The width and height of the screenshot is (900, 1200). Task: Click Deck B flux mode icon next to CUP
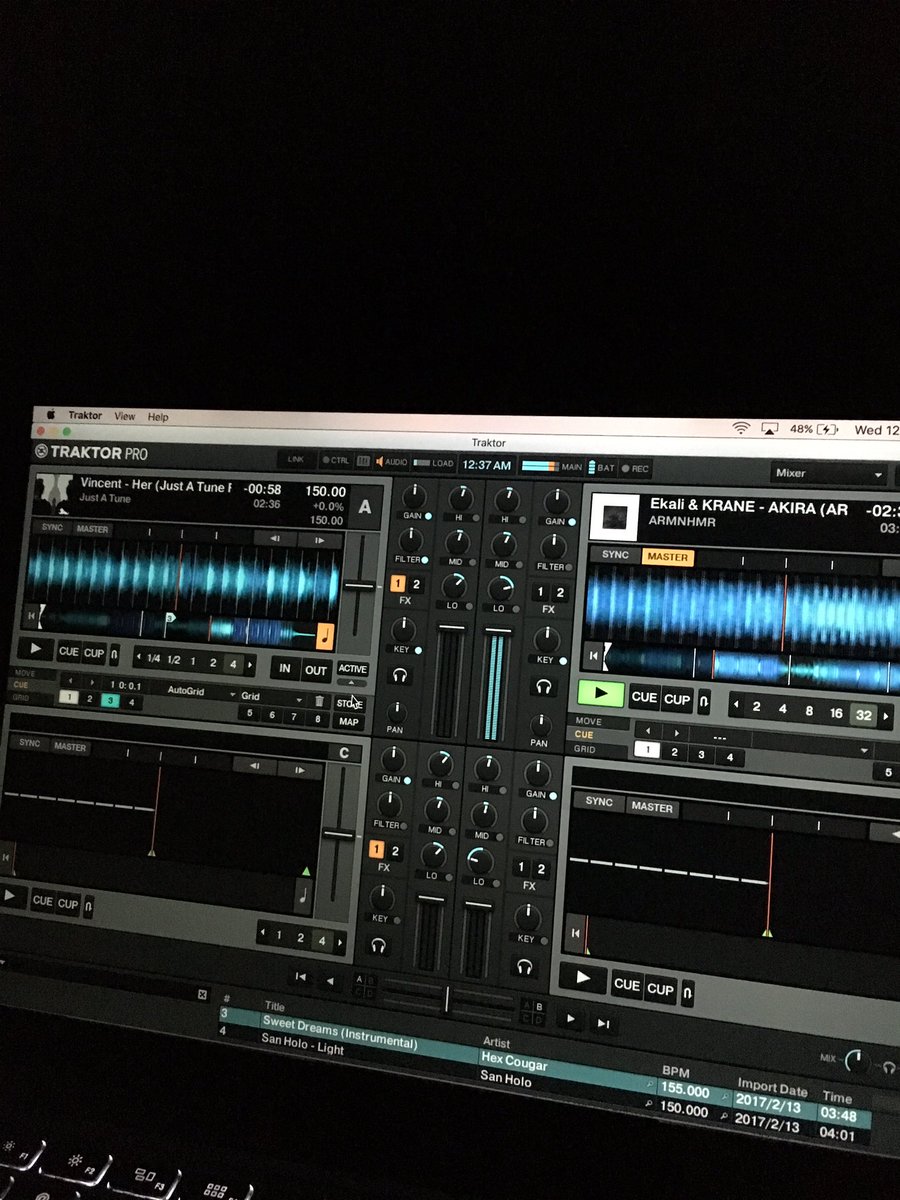704,701
